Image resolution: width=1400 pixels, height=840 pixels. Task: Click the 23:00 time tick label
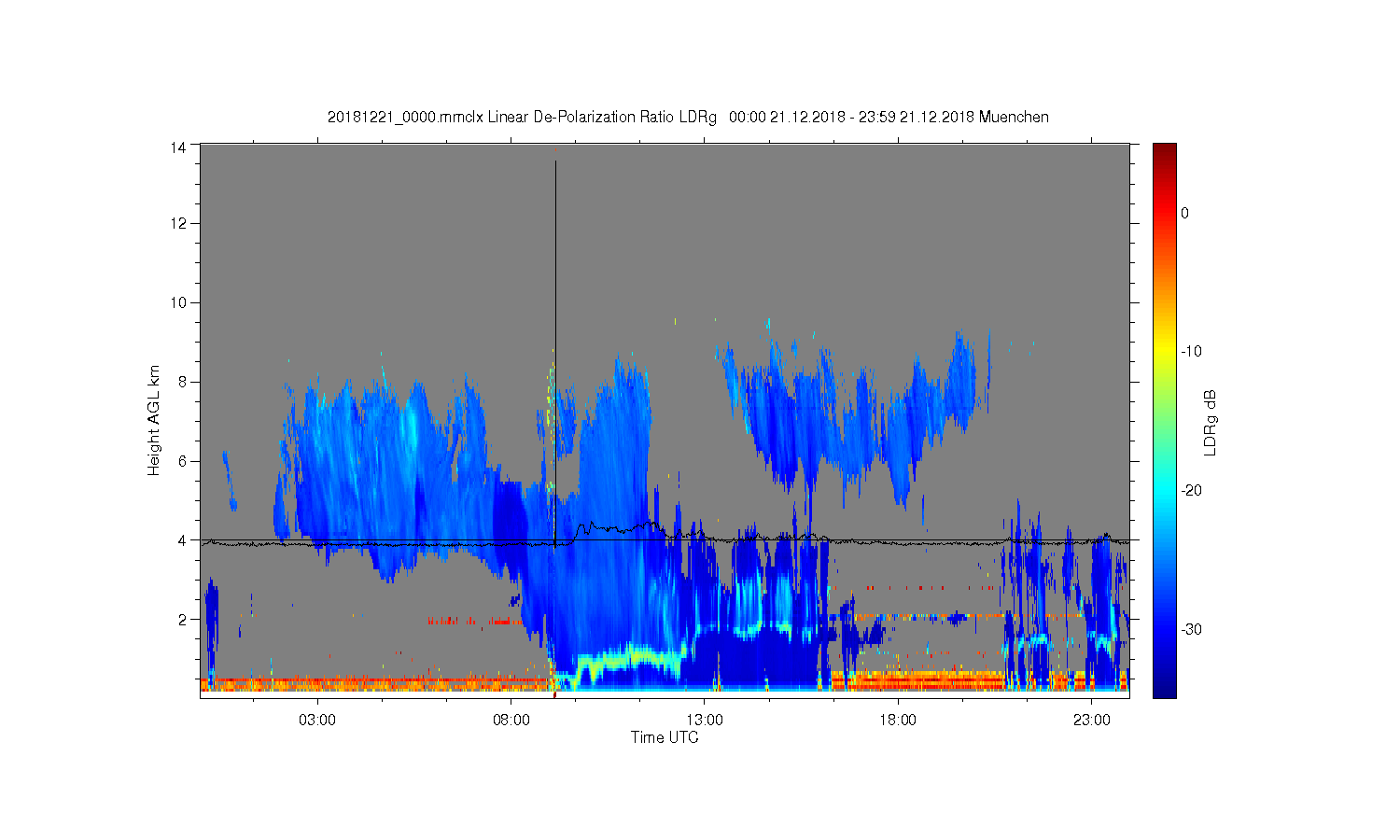[x=1092, y=721]
